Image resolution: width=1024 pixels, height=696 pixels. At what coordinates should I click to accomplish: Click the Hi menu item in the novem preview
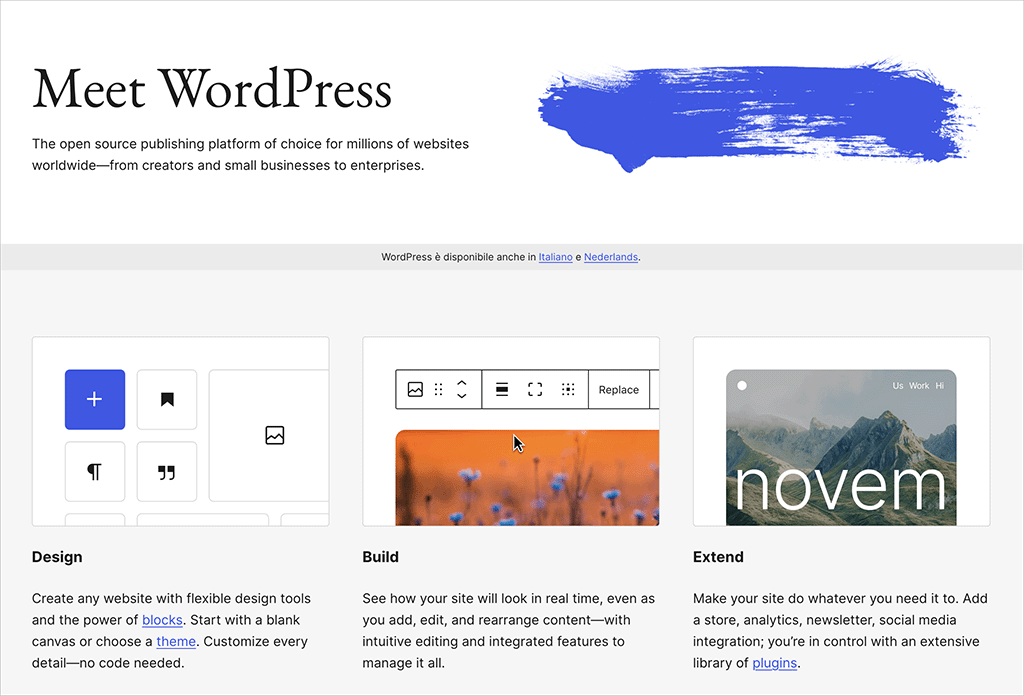pyautogui.click(x=940, y=386)
